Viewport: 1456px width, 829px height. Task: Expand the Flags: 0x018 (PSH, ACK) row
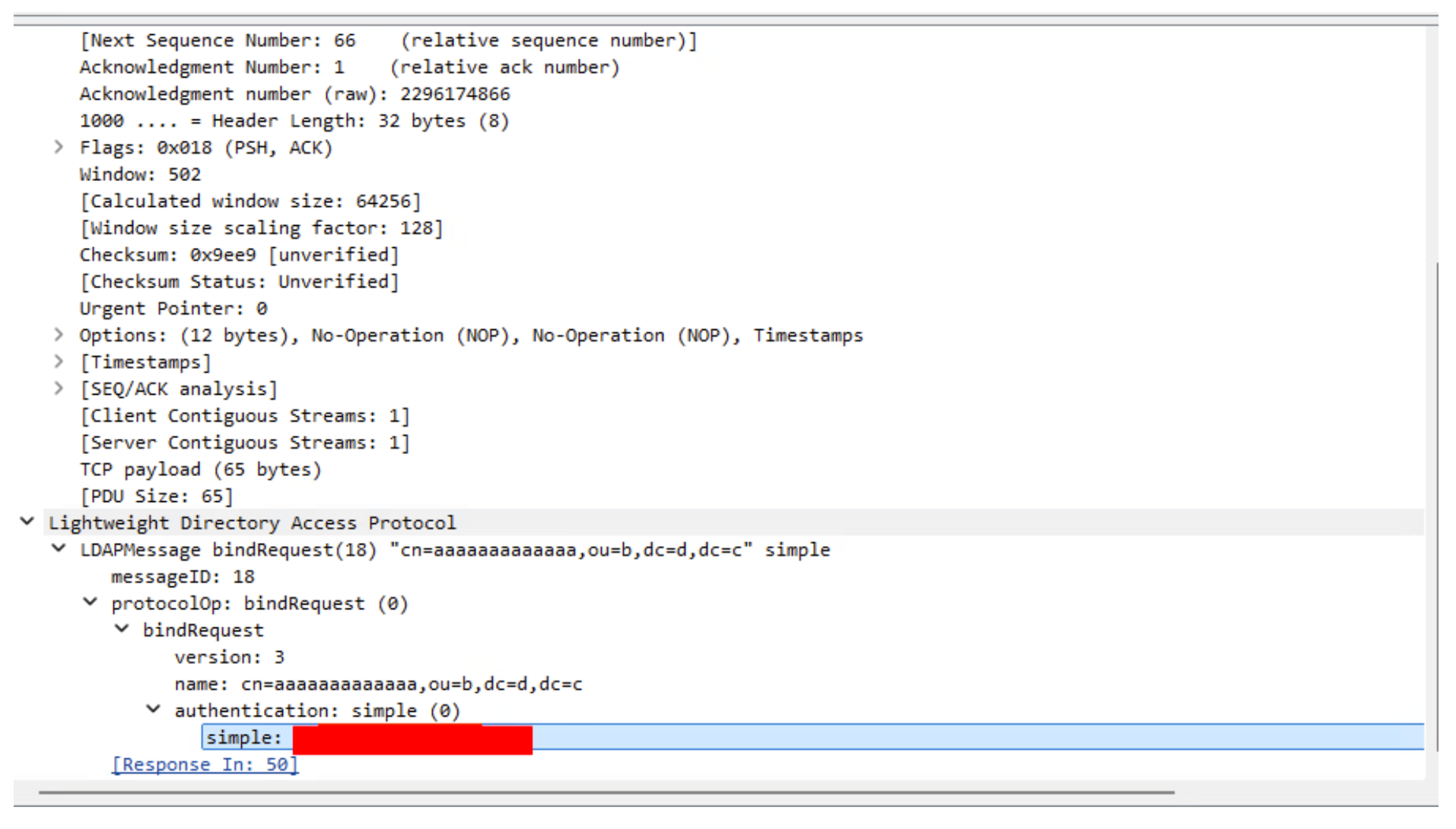coord(59,147)
